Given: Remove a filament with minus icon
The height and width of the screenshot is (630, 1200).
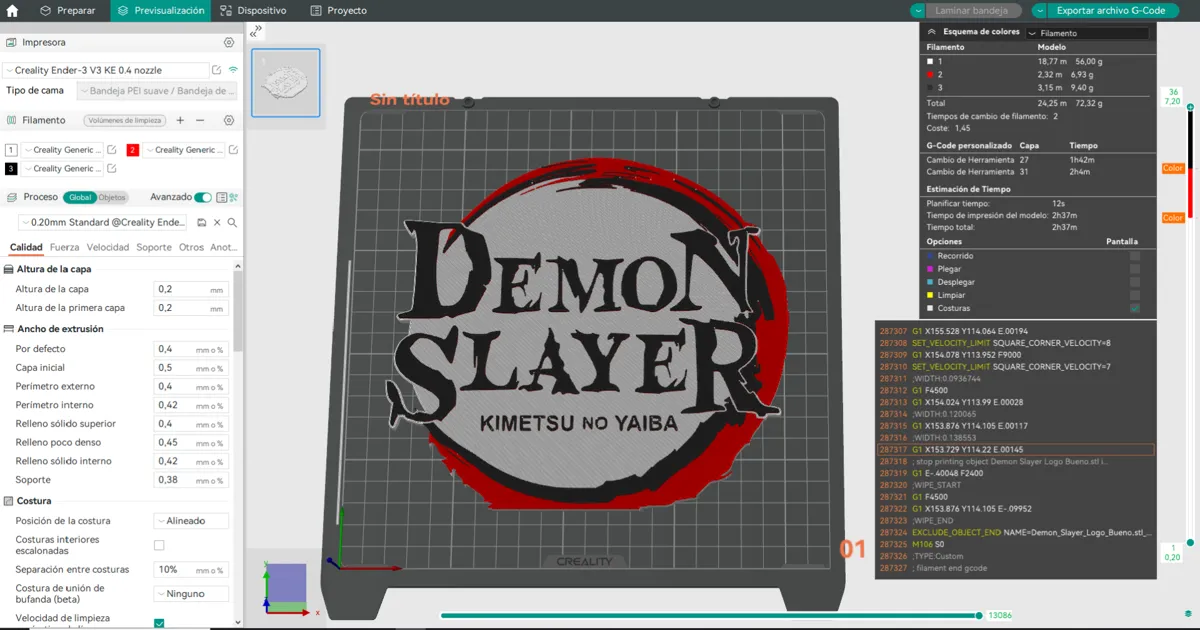Looking at the screenshot, I should click(x=200, y=120).
